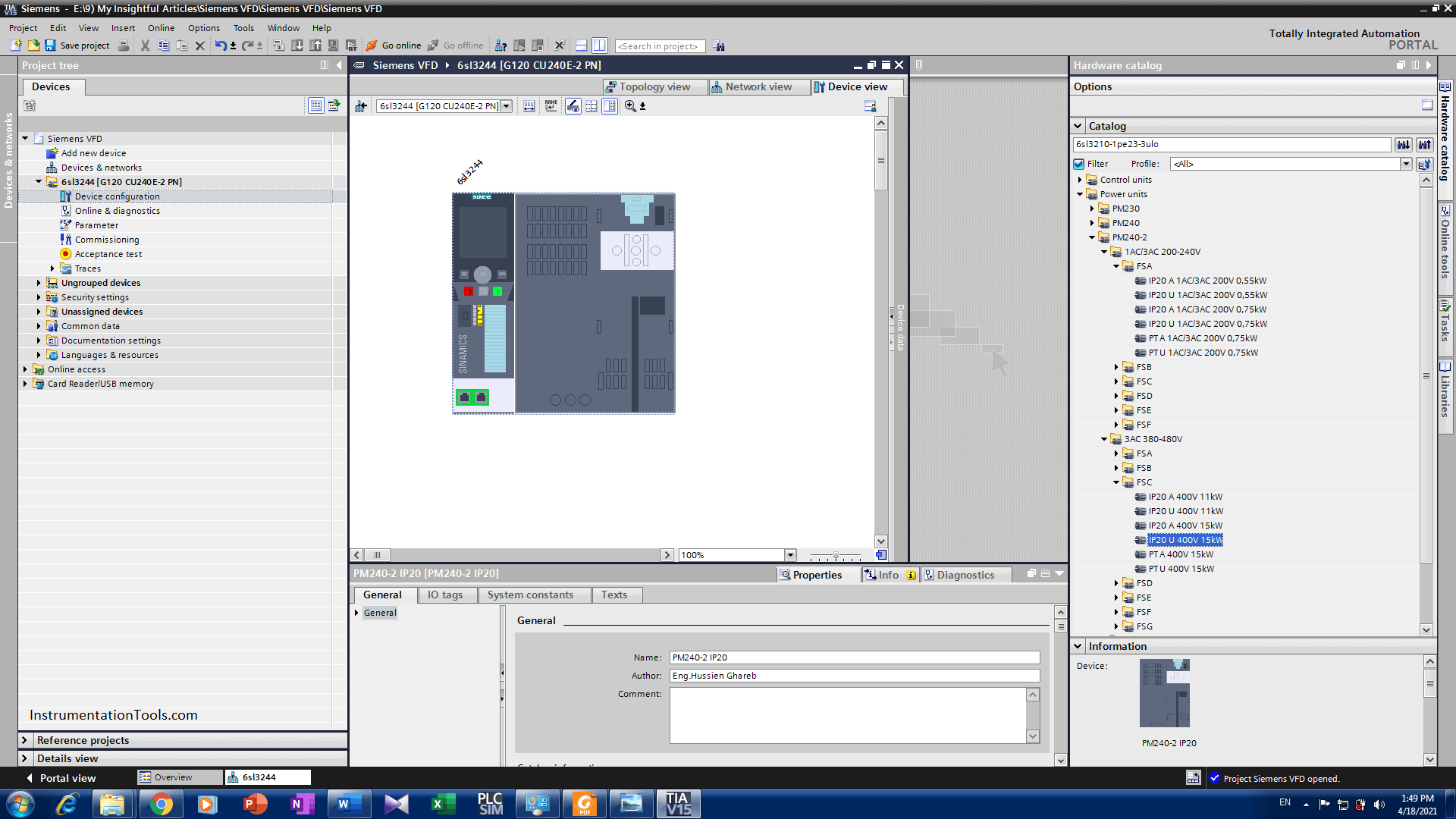Screen dimensions: 1456x819
Task: Open Google Chrome from taskbar
Action: click(x=161, y=803)
